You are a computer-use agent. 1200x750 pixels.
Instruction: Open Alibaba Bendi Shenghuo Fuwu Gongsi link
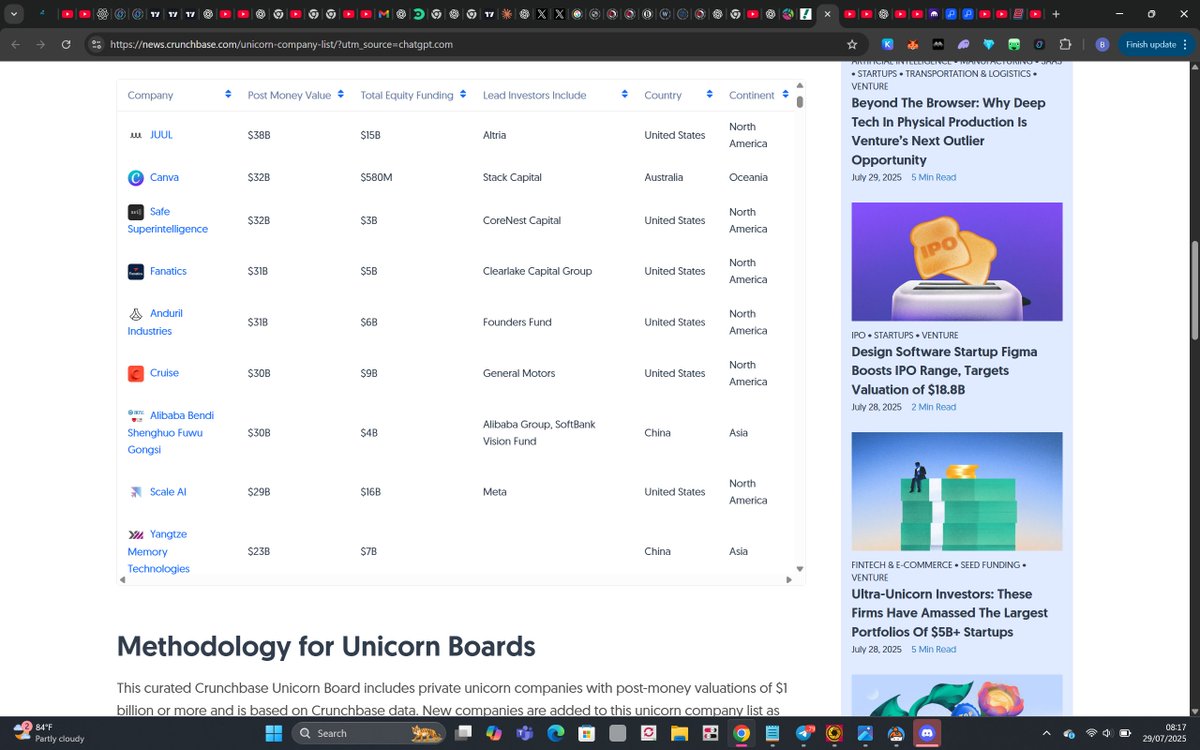[x=171, y=432]
